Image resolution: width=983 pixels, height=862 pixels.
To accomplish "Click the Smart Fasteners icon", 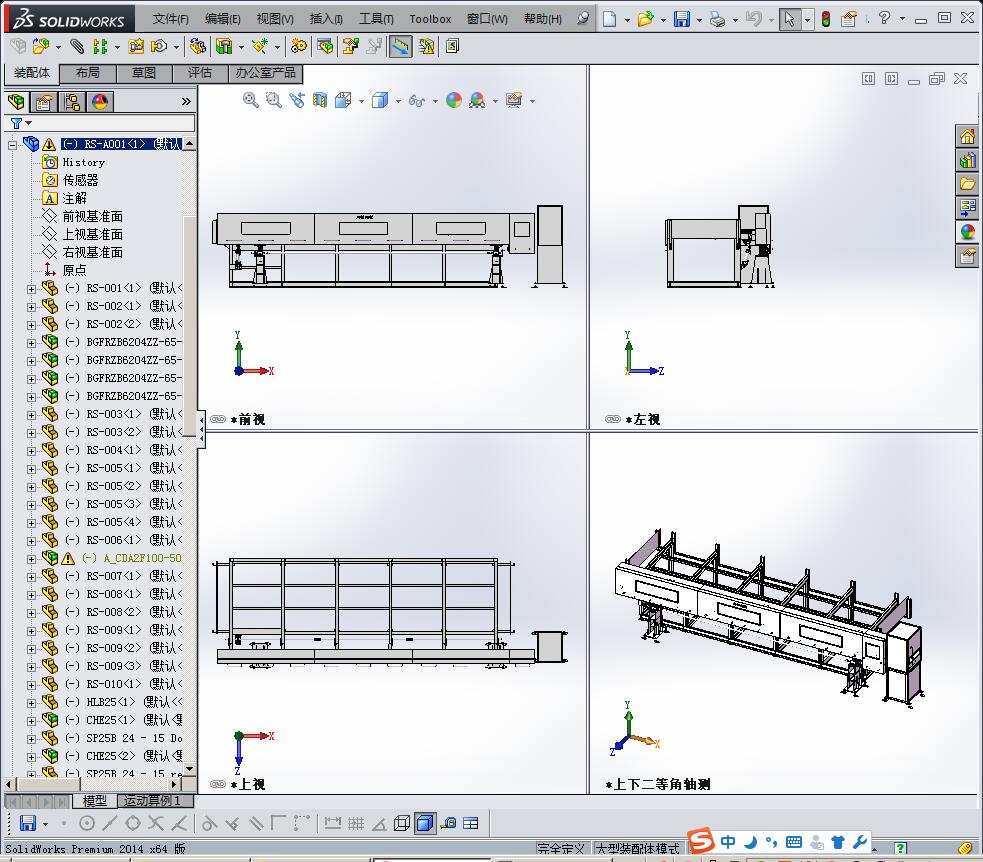I will (136, 46).
